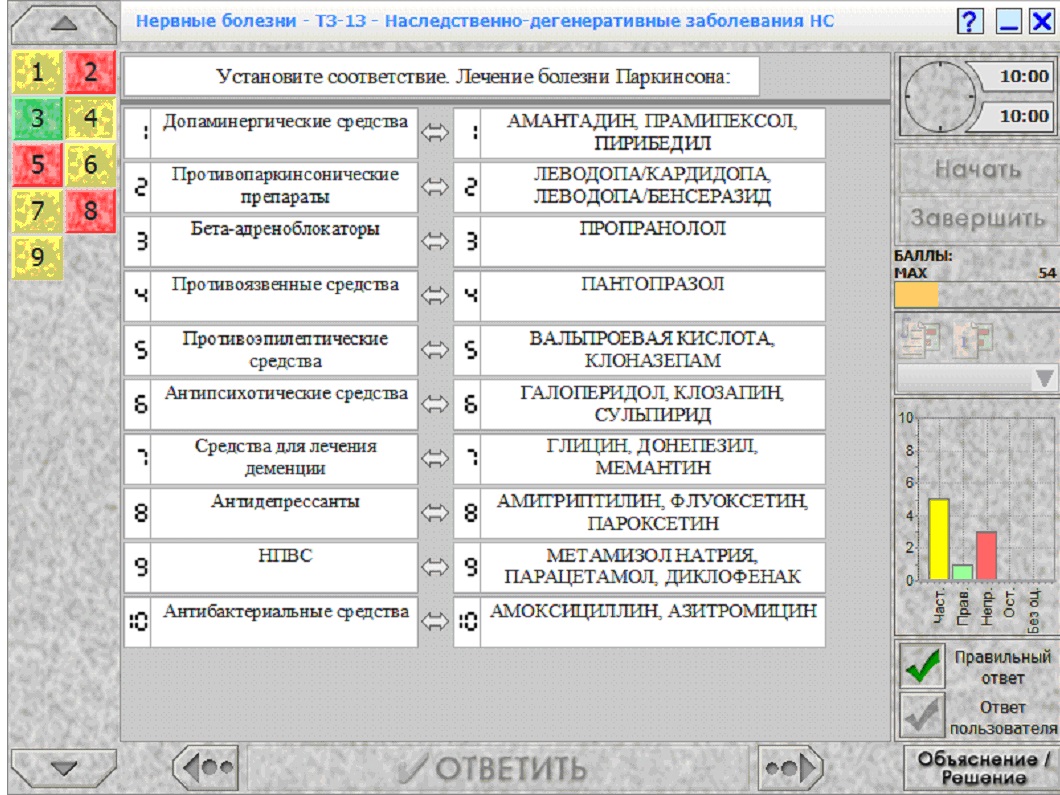Select question 9 yellow tile
The width and height of the screenshot is (1060, 795).
[x=37, y=257]
